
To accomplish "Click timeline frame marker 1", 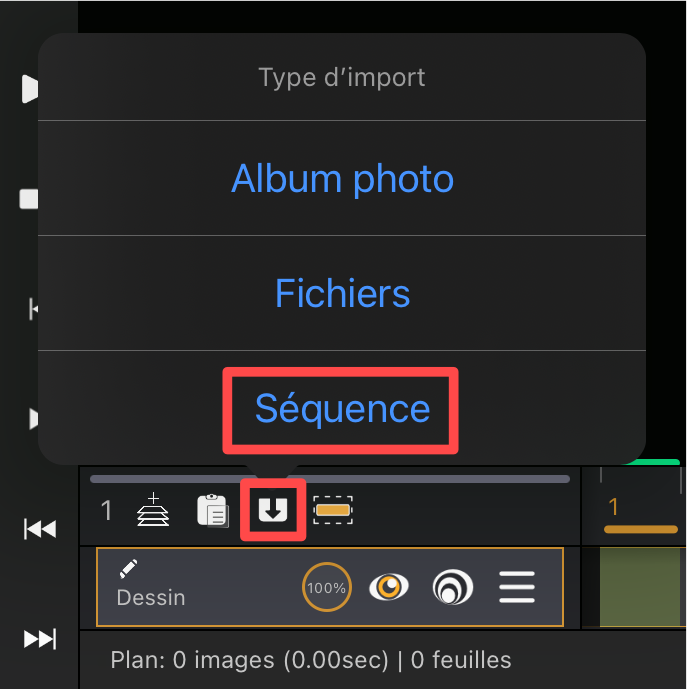I will (x=614, y=507).
